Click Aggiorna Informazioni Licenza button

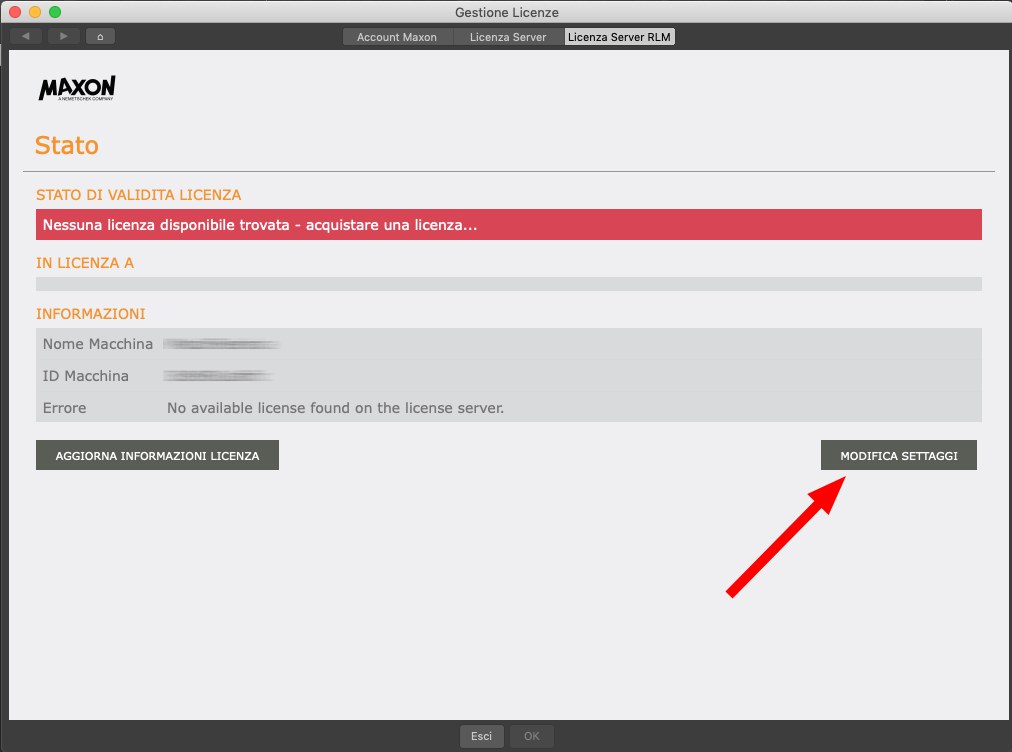coord(157,455)
